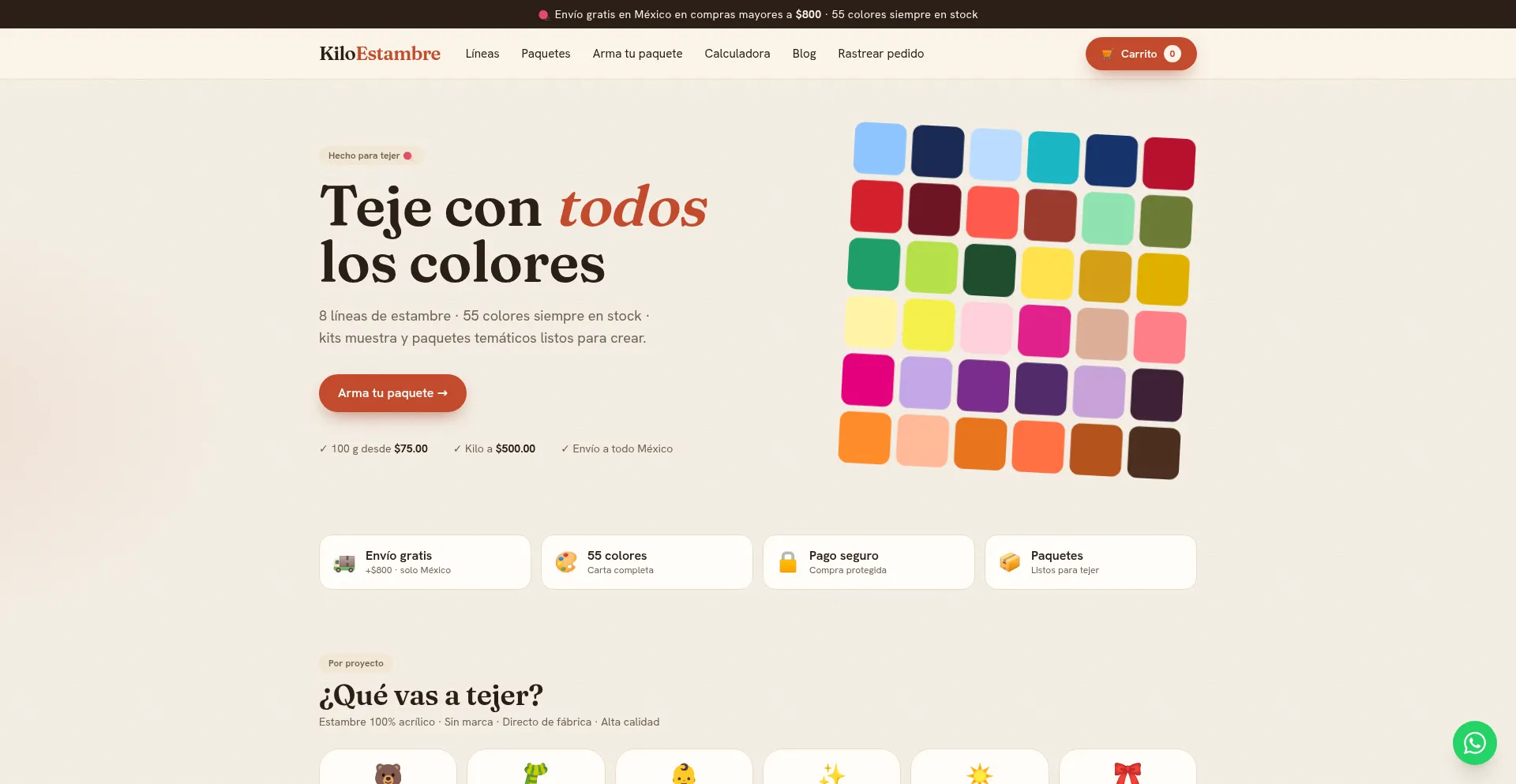
Task: Visit the Blog section
Action: pyautogui.click(x=804, y=54)
